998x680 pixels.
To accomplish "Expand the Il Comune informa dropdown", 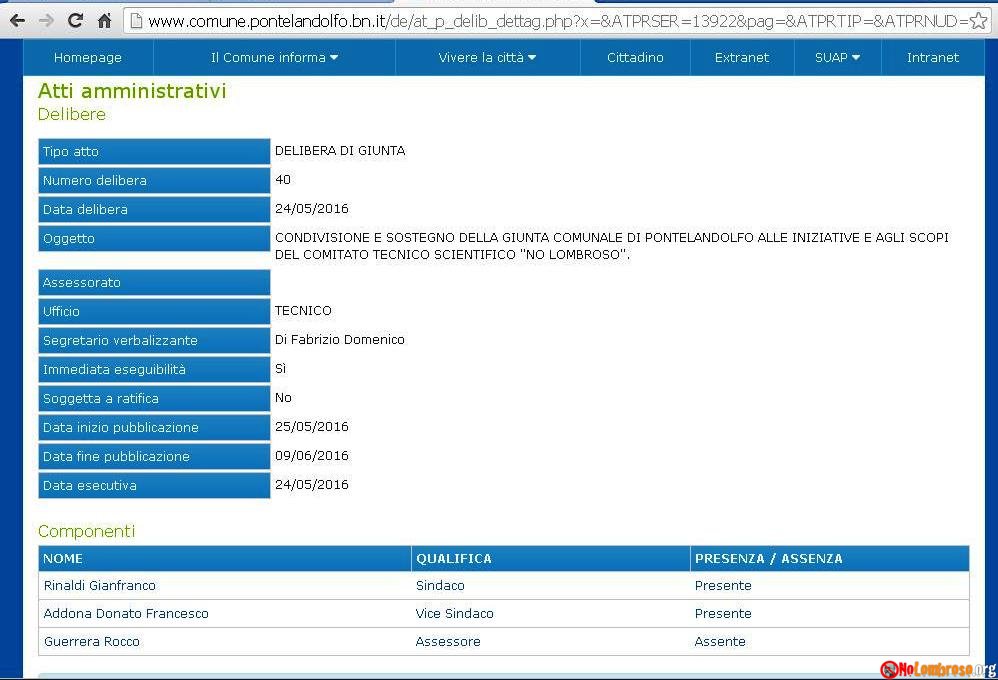I will [274, 57].
